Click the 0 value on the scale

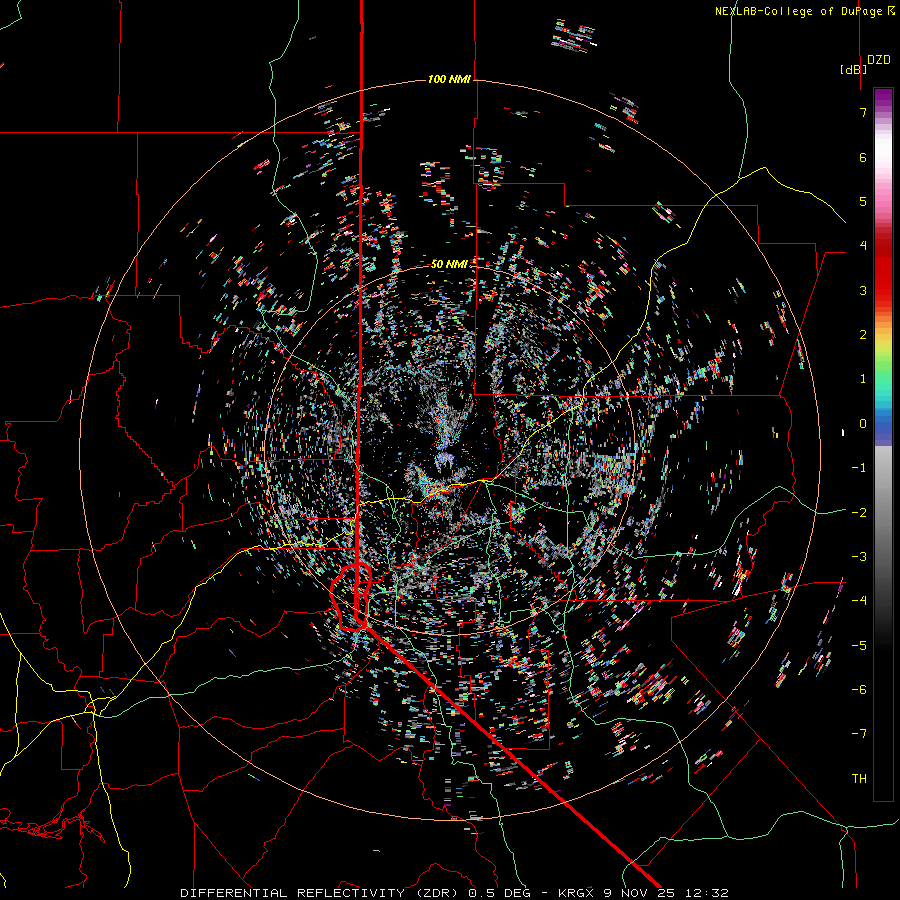[863, 424]
